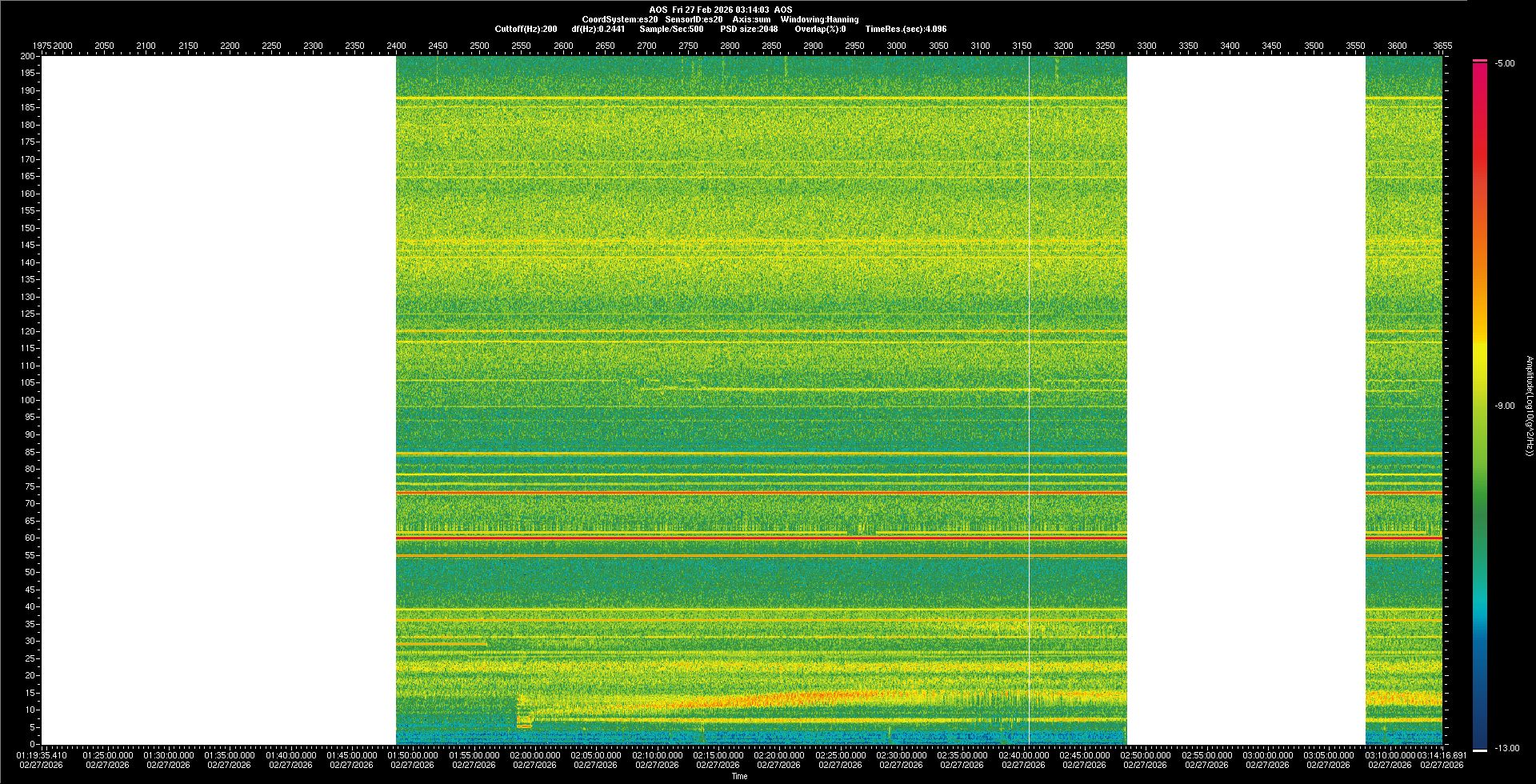Viewport: 1536px width, 784px height.
Task: Click the -9.00 colorbar amplitude label
Action: coord(1505,406)
